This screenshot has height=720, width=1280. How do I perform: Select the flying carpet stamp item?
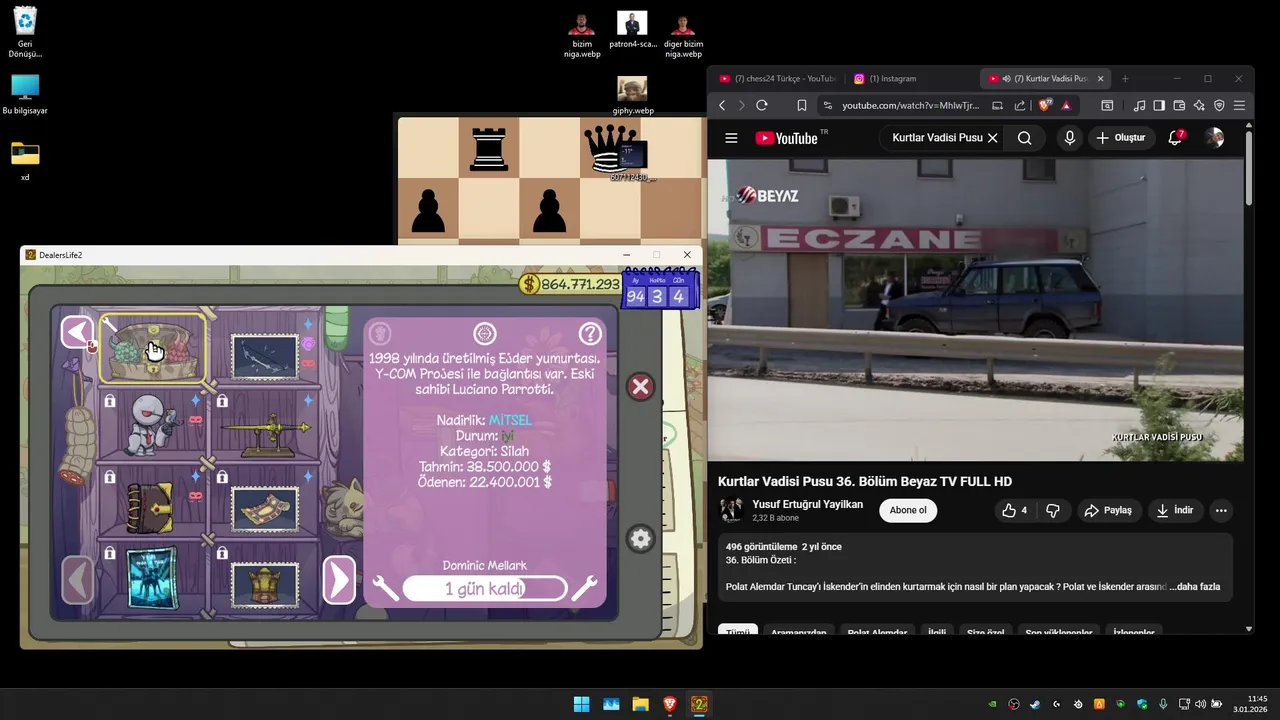[265, 509]
